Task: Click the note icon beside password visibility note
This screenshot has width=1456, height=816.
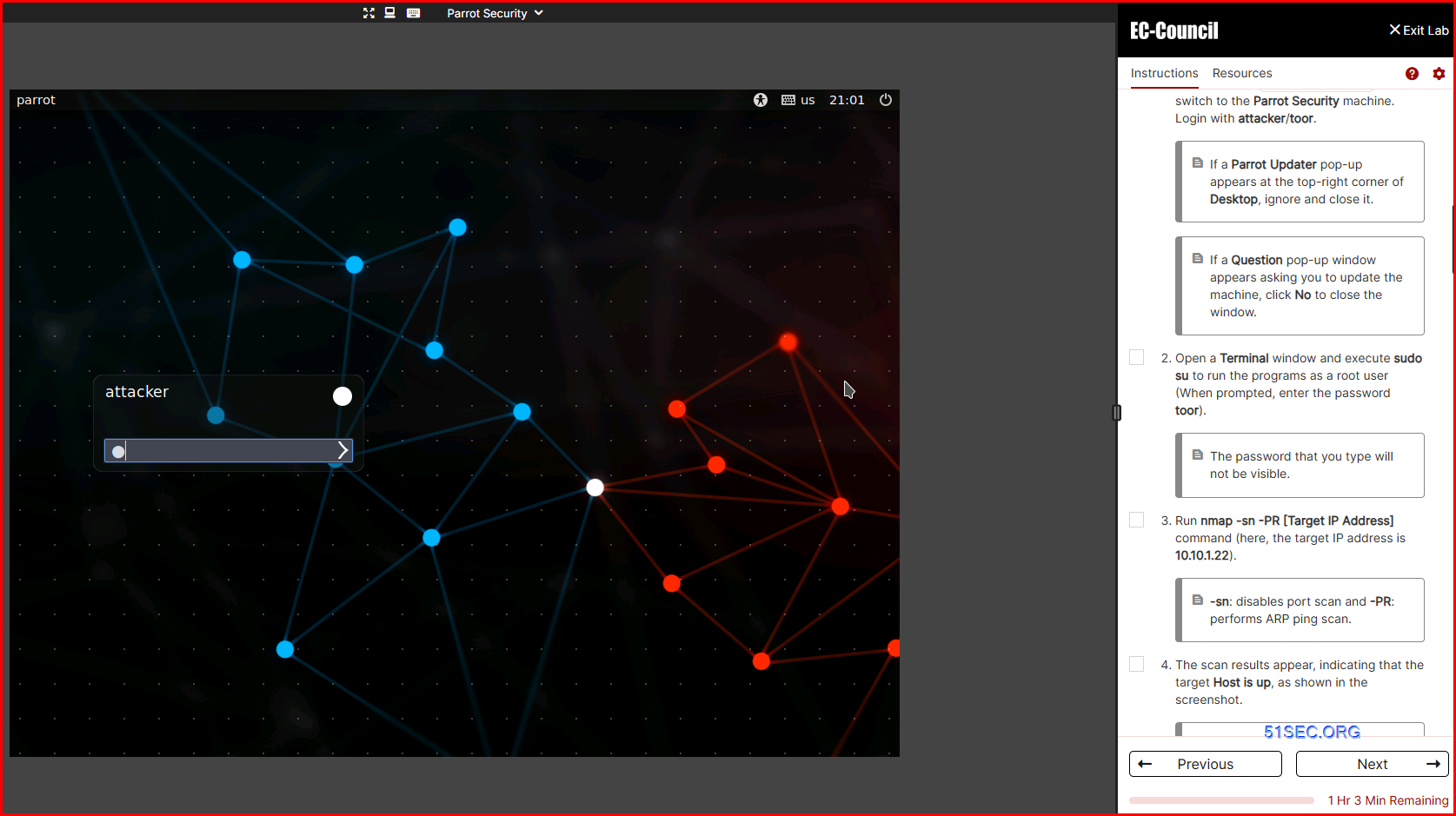Action: pyautogui.click(x=1197, y=455)
